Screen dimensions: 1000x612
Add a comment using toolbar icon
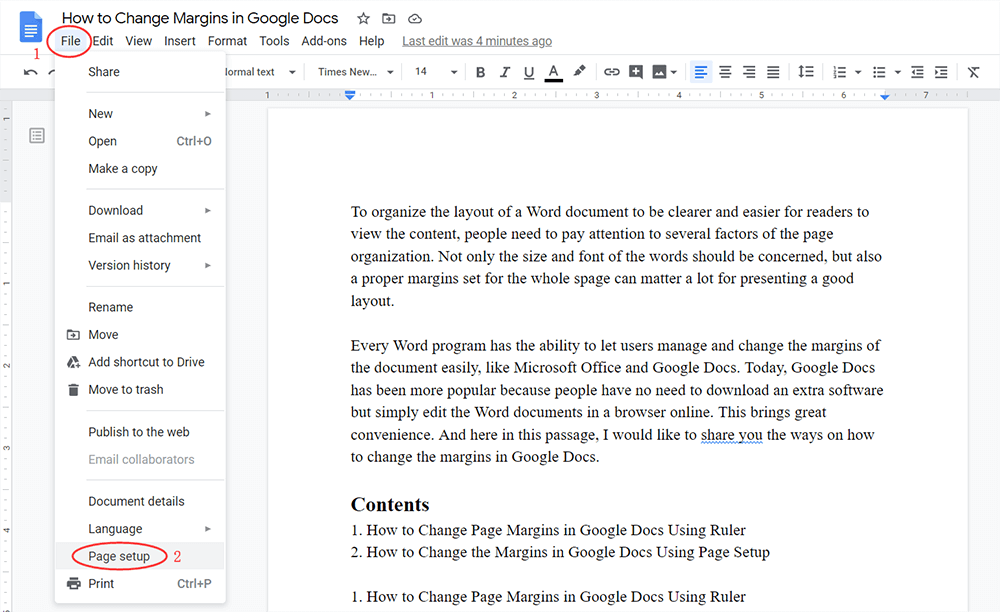pos(637,72)
